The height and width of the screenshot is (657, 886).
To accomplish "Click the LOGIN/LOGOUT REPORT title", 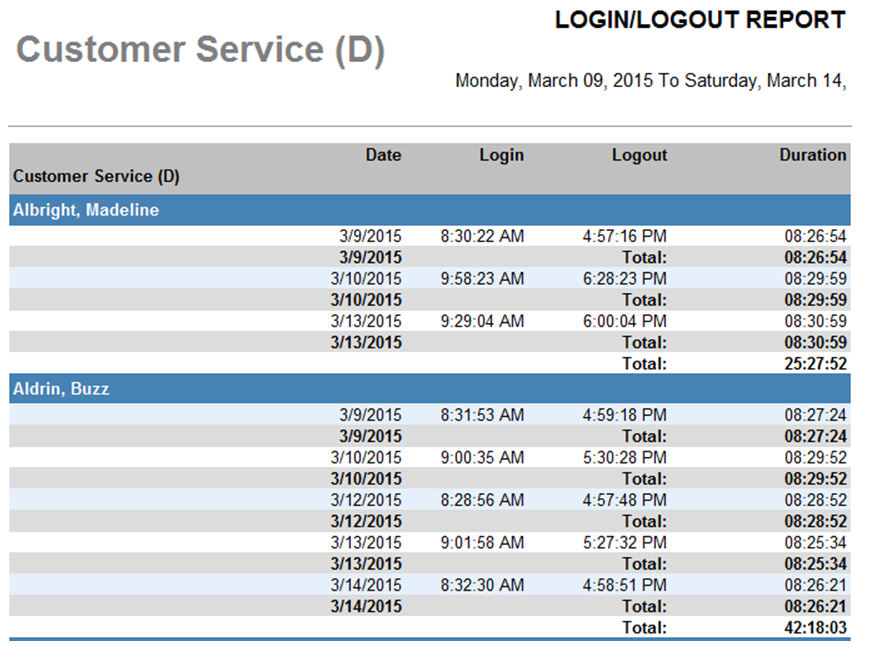I will click(x=700, y=20).
